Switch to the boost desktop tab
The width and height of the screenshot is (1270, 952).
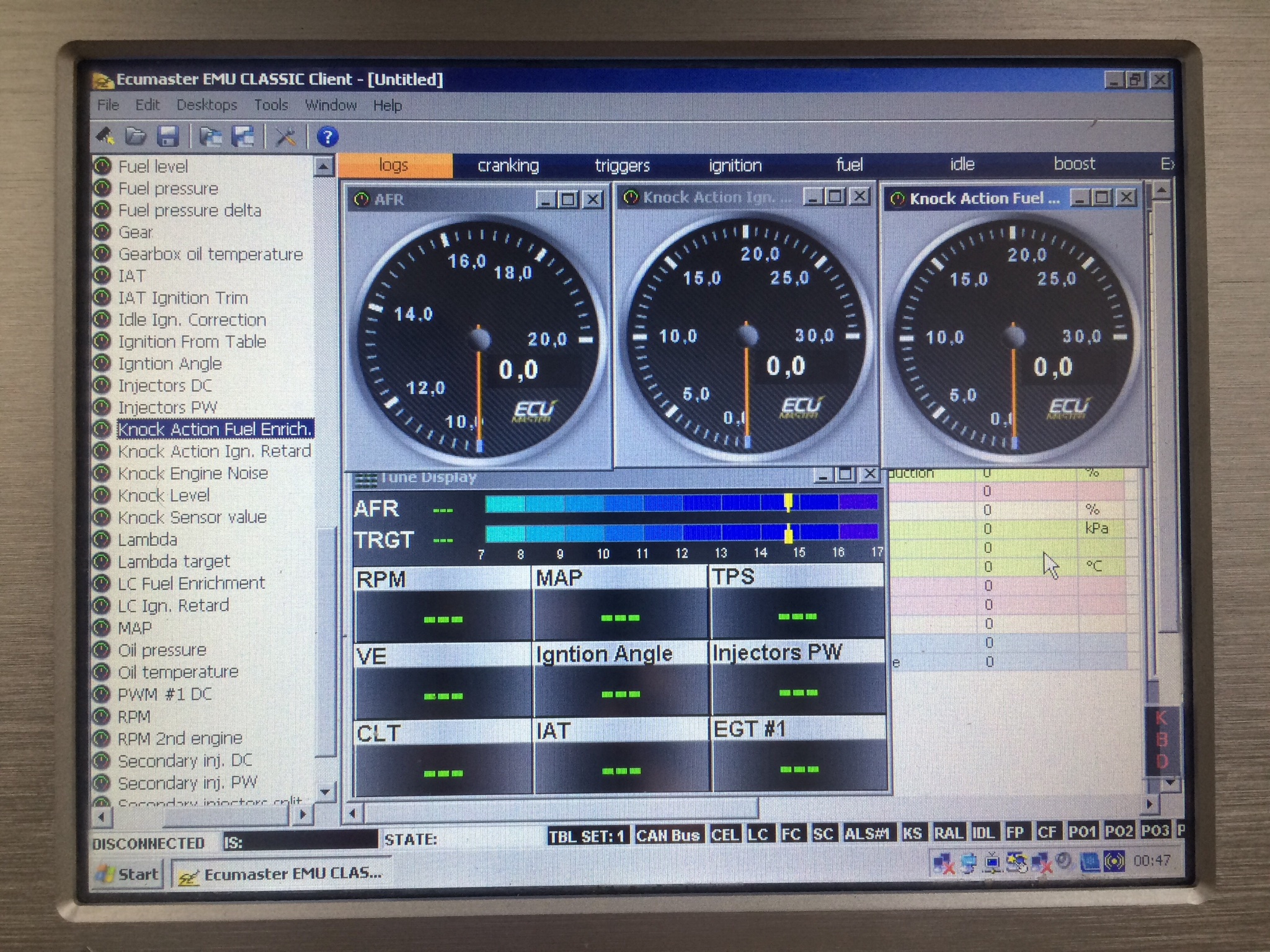click(1074, 164)
